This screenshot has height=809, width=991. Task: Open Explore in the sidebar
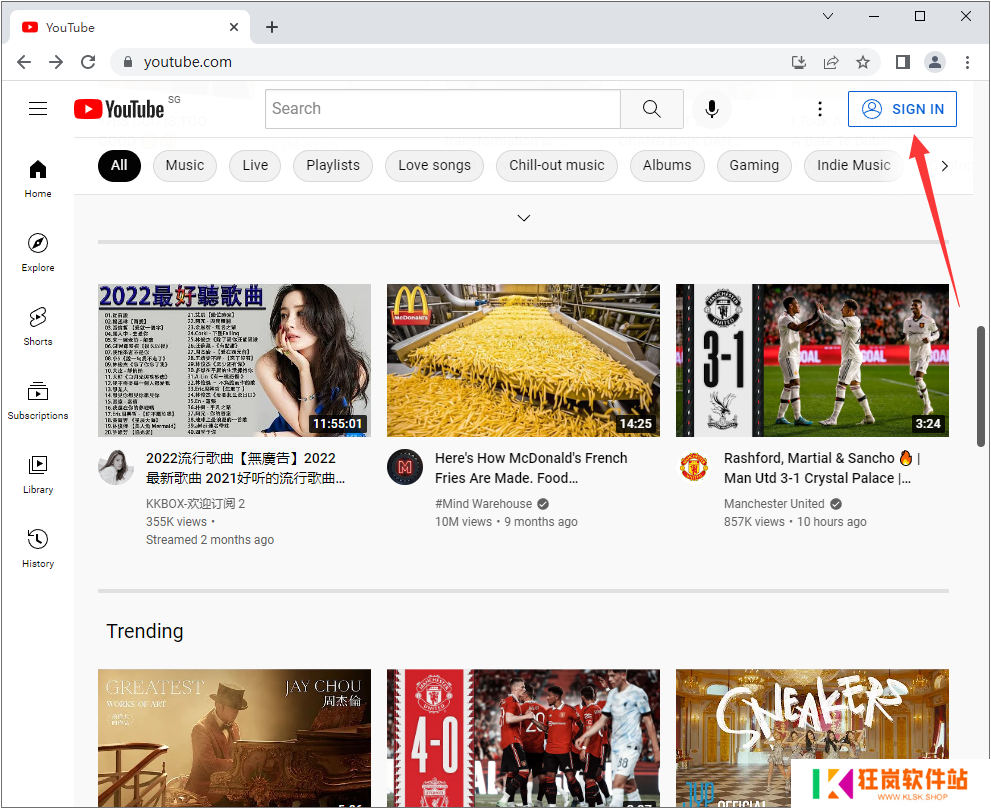(x=38, y=252)
